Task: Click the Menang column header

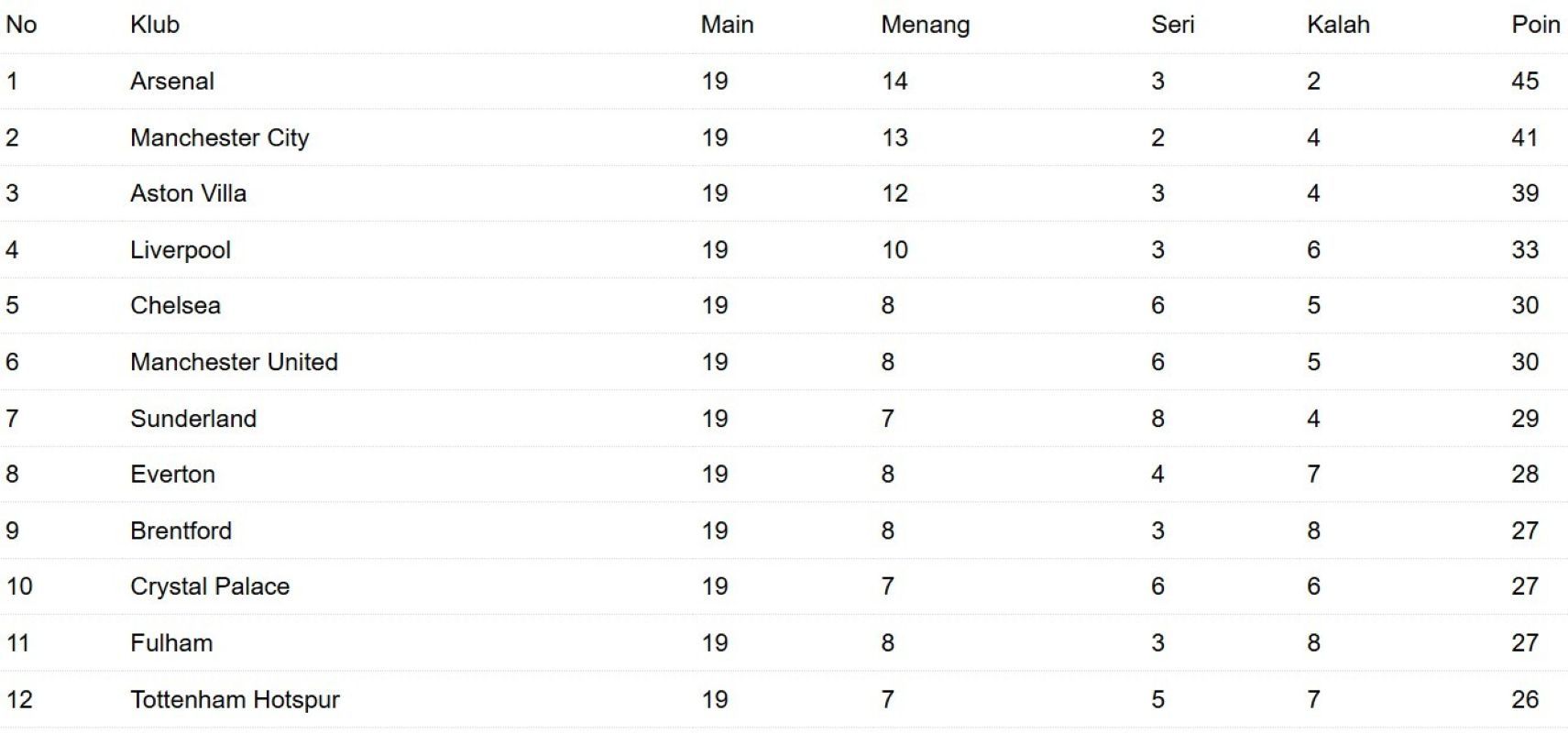Action: click(925, 25)
